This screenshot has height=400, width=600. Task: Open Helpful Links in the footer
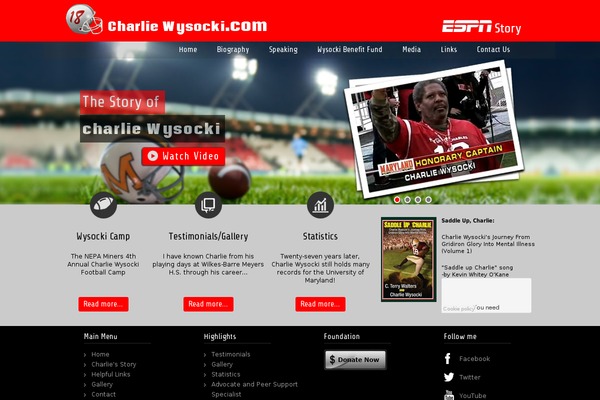point(111,374)
